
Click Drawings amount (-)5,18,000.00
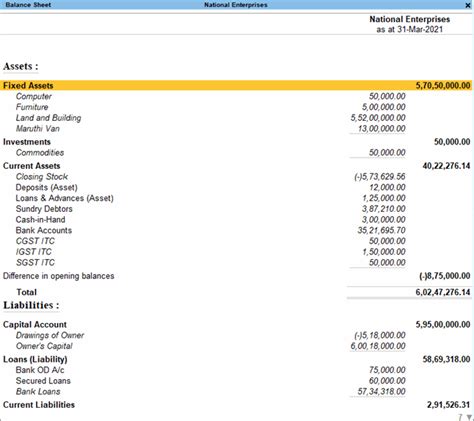[x=380, y=335]
